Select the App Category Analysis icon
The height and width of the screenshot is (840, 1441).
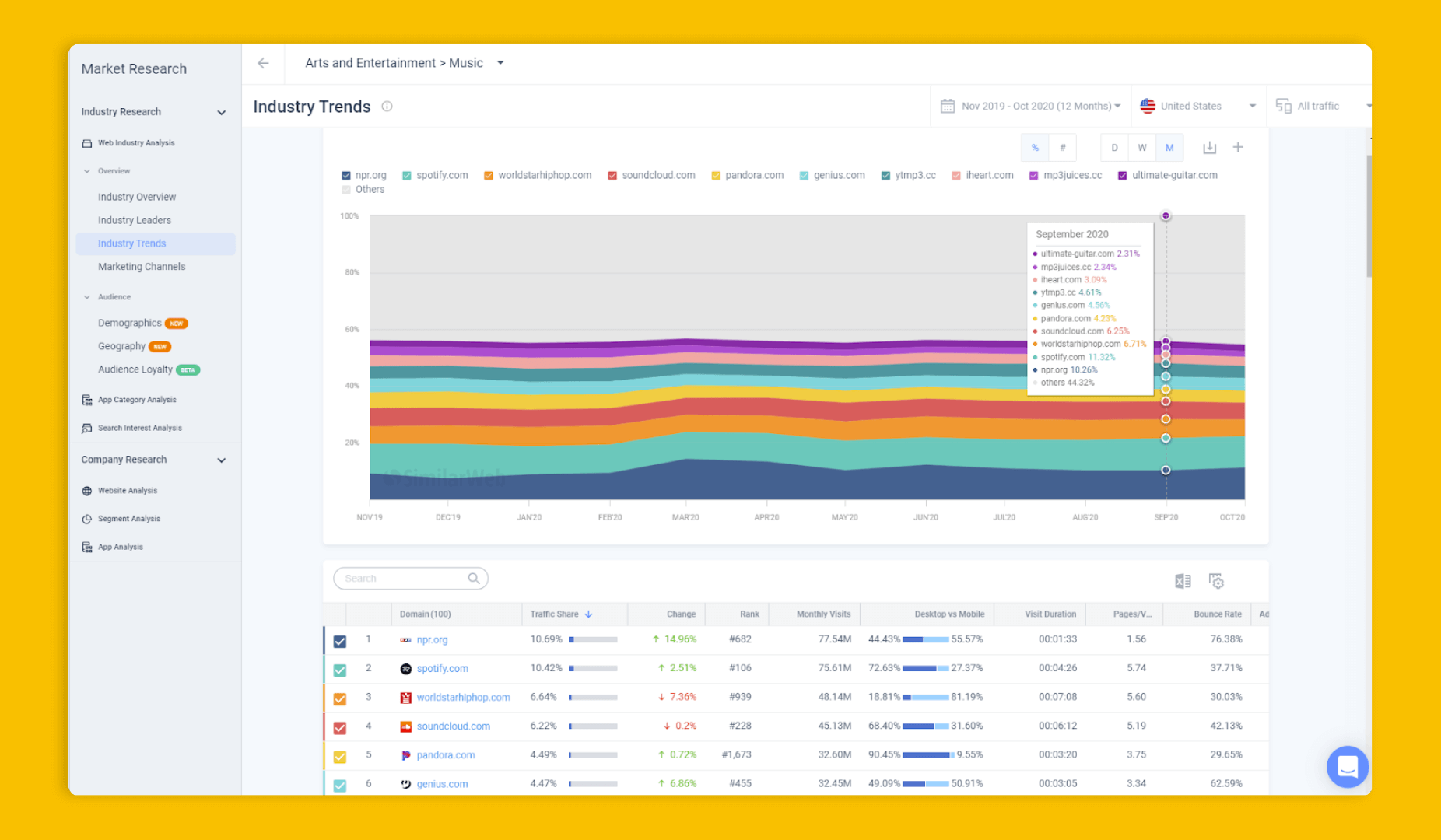86,399
